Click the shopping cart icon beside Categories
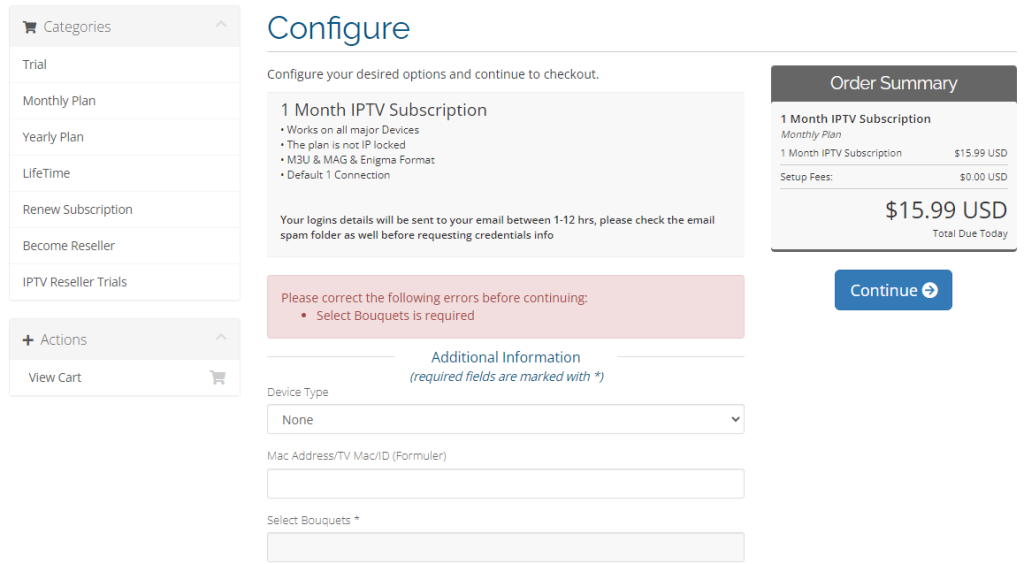Screen dimensions: 1024x564 coord(29,27)
